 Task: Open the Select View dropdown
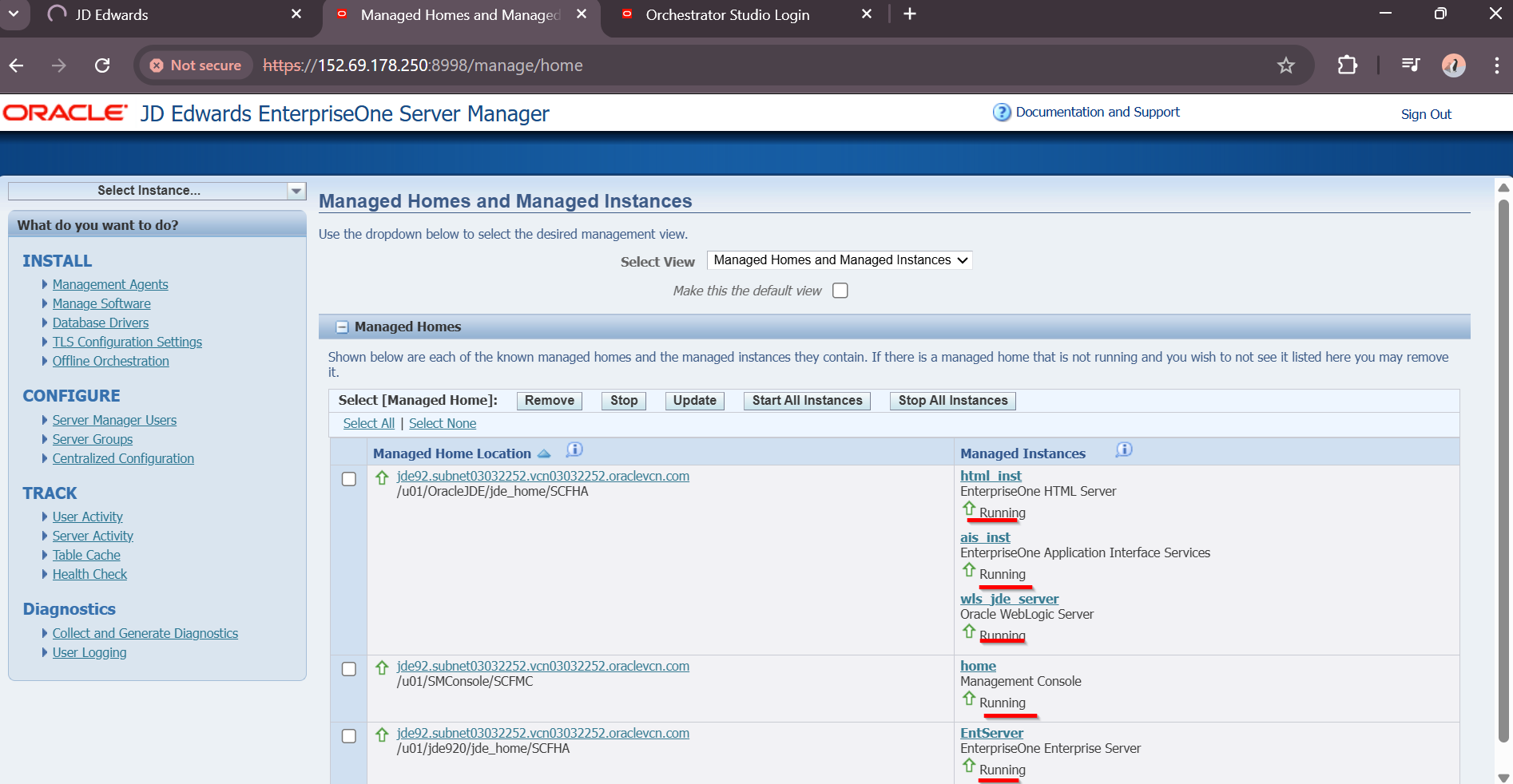pos(840,260)
